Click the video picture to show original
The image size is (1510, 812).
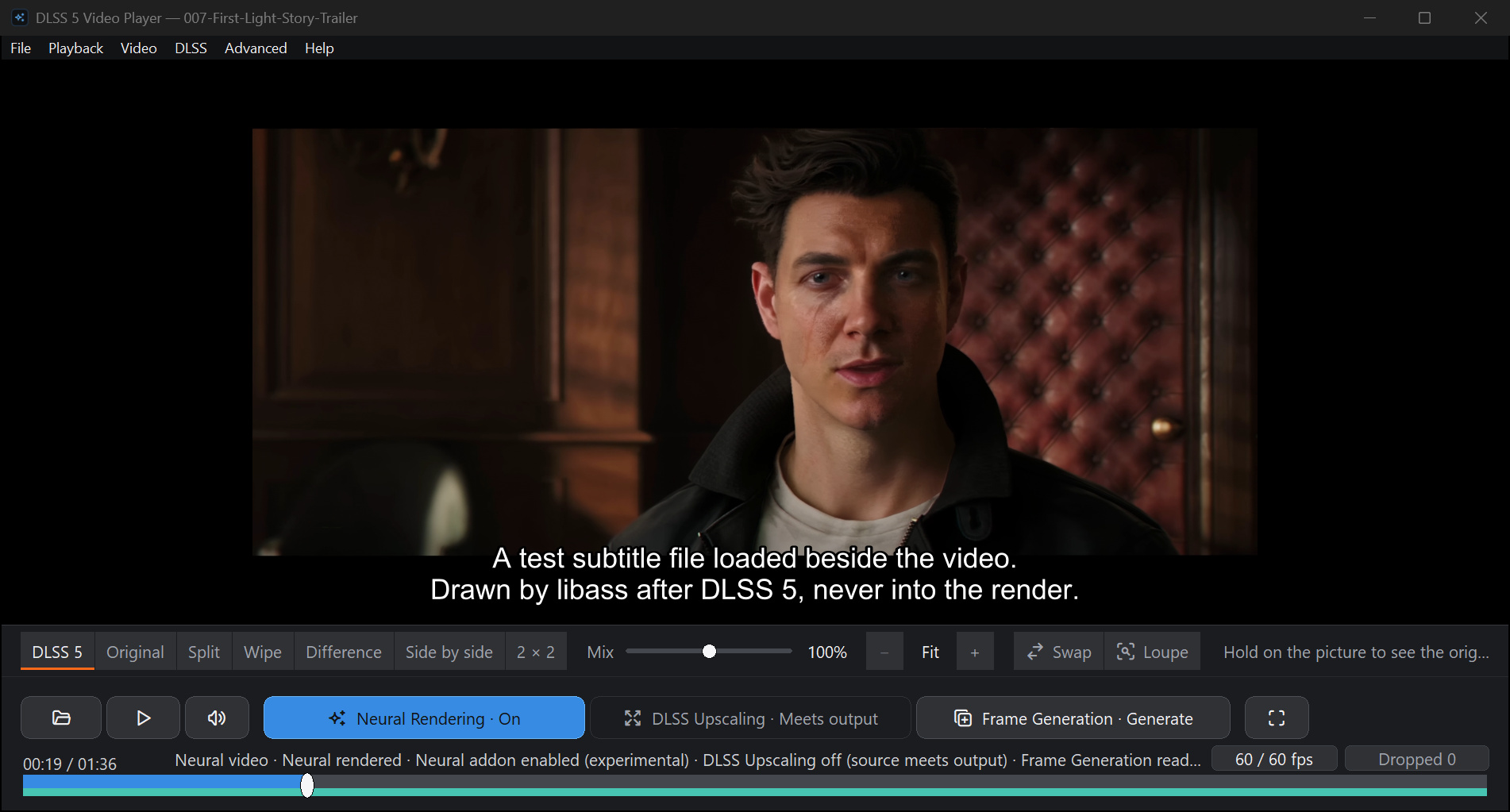[x=754, y=341]
